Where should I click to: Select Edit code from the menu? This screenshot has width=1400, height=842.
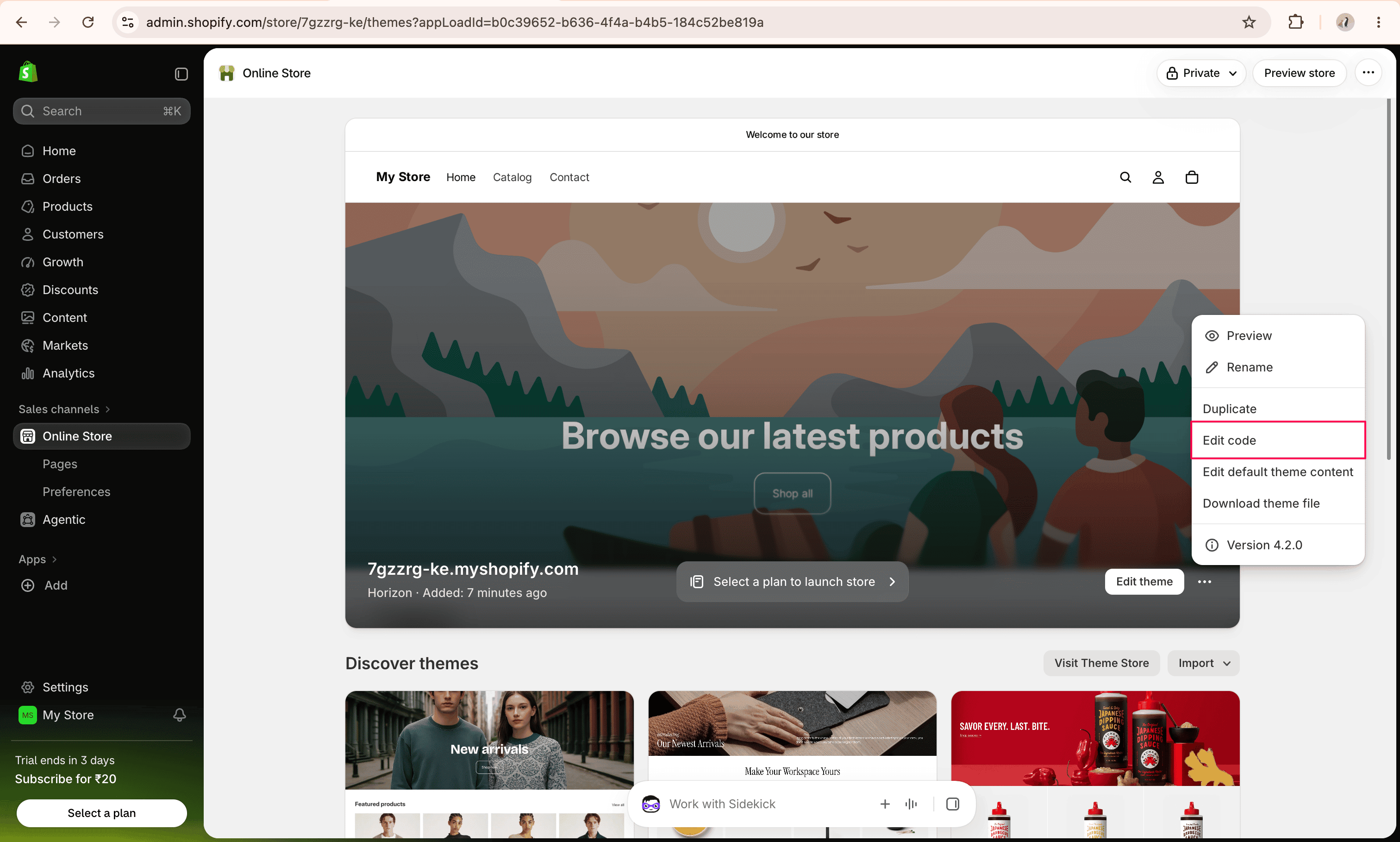1278,440
